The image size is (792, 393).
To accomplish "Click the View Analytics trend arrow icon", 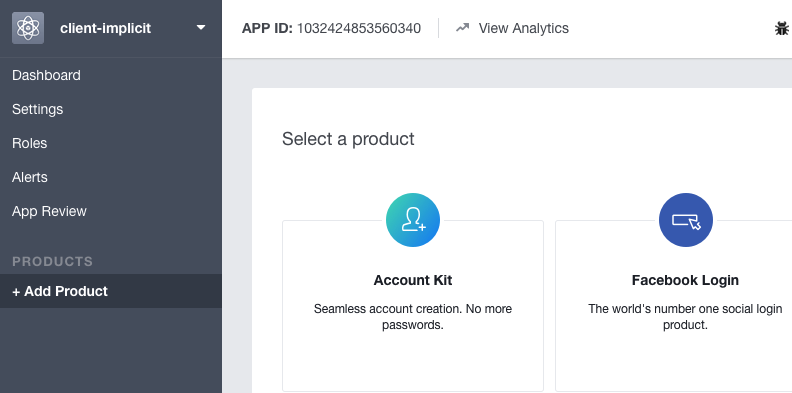I will (x=462, y=28).
